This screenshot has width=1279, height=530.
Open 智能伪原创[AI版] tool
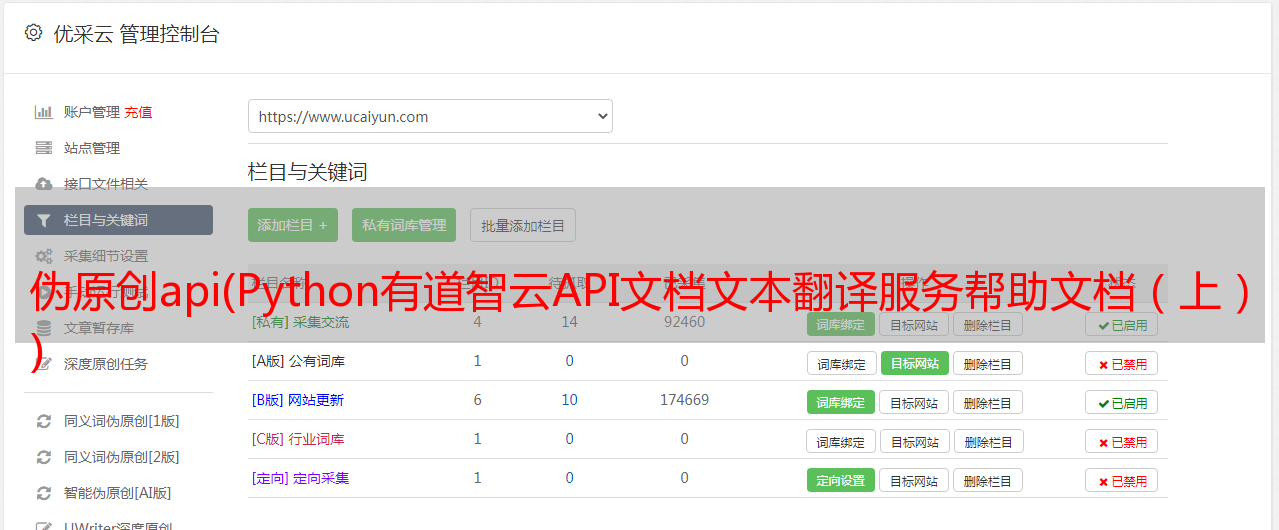(x=118, y=493)
